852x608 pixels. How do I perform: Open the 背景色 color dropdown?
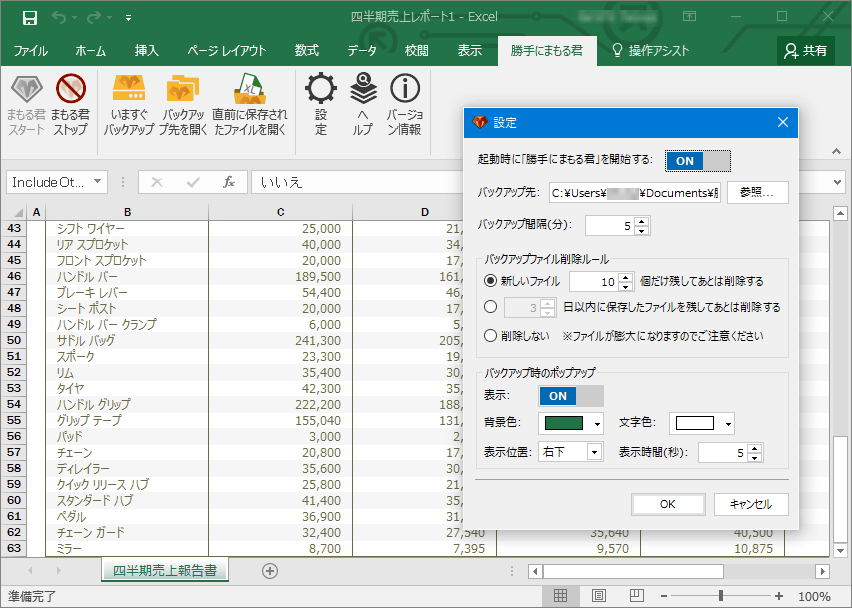point(597,424)
